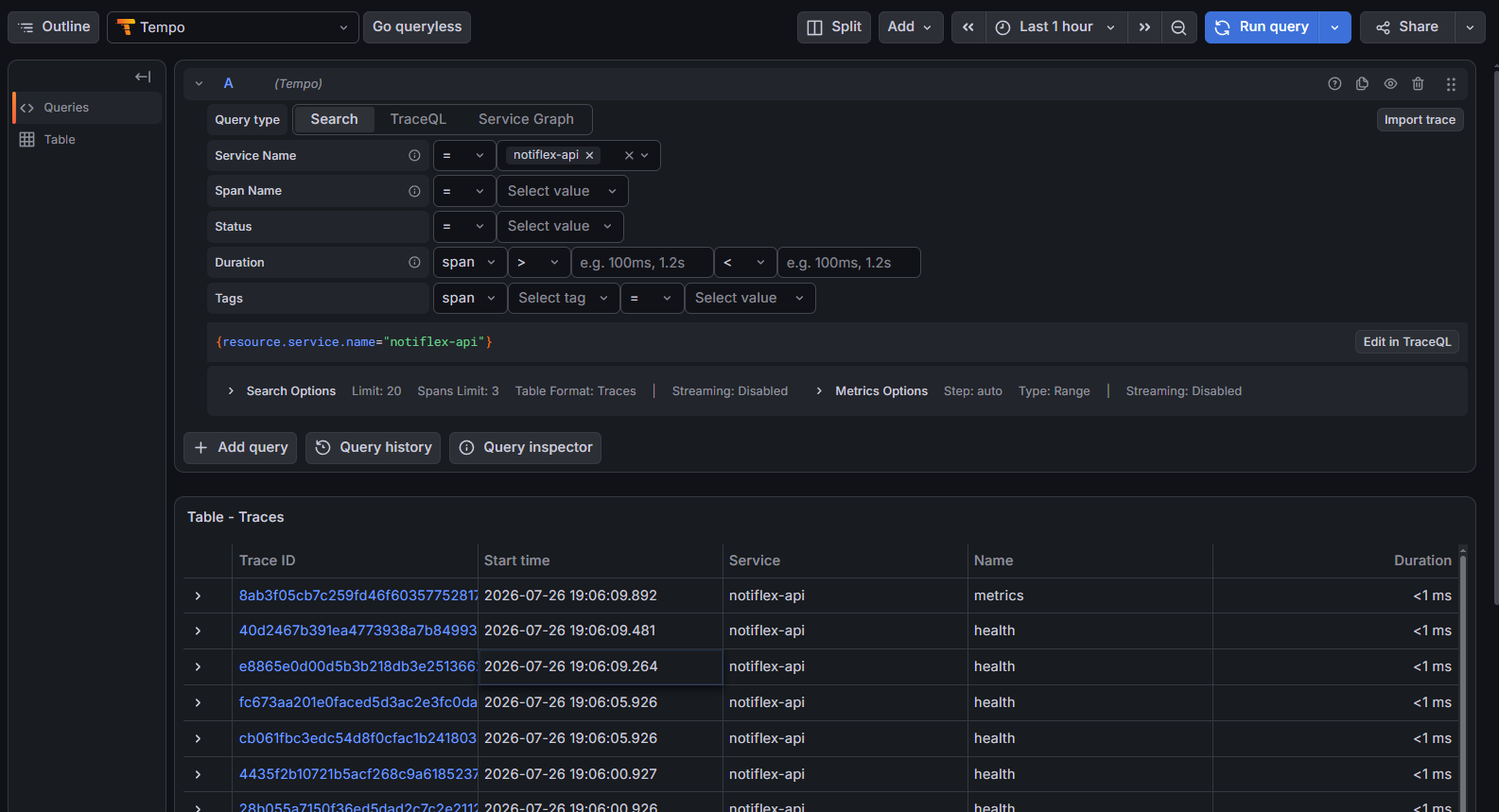The width and height of the screenshot is (1499, 812).
Task: Expand trace row fc673aa201e0faced
Action: coord(198,702)
